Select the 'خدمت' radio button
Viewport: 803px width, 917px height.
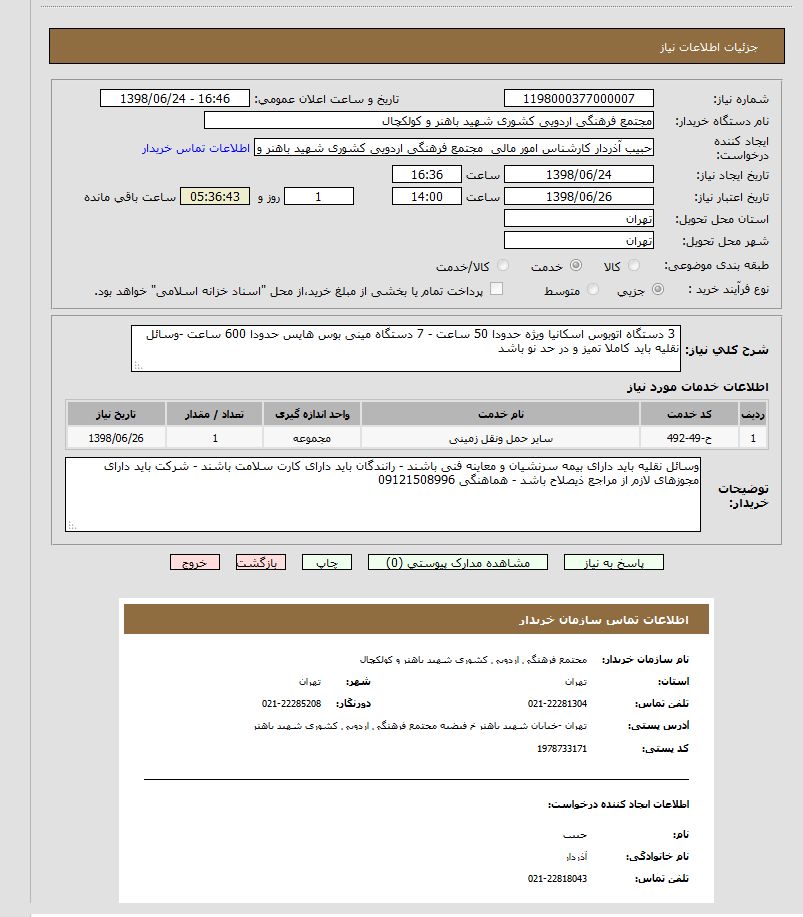point(575,266)
